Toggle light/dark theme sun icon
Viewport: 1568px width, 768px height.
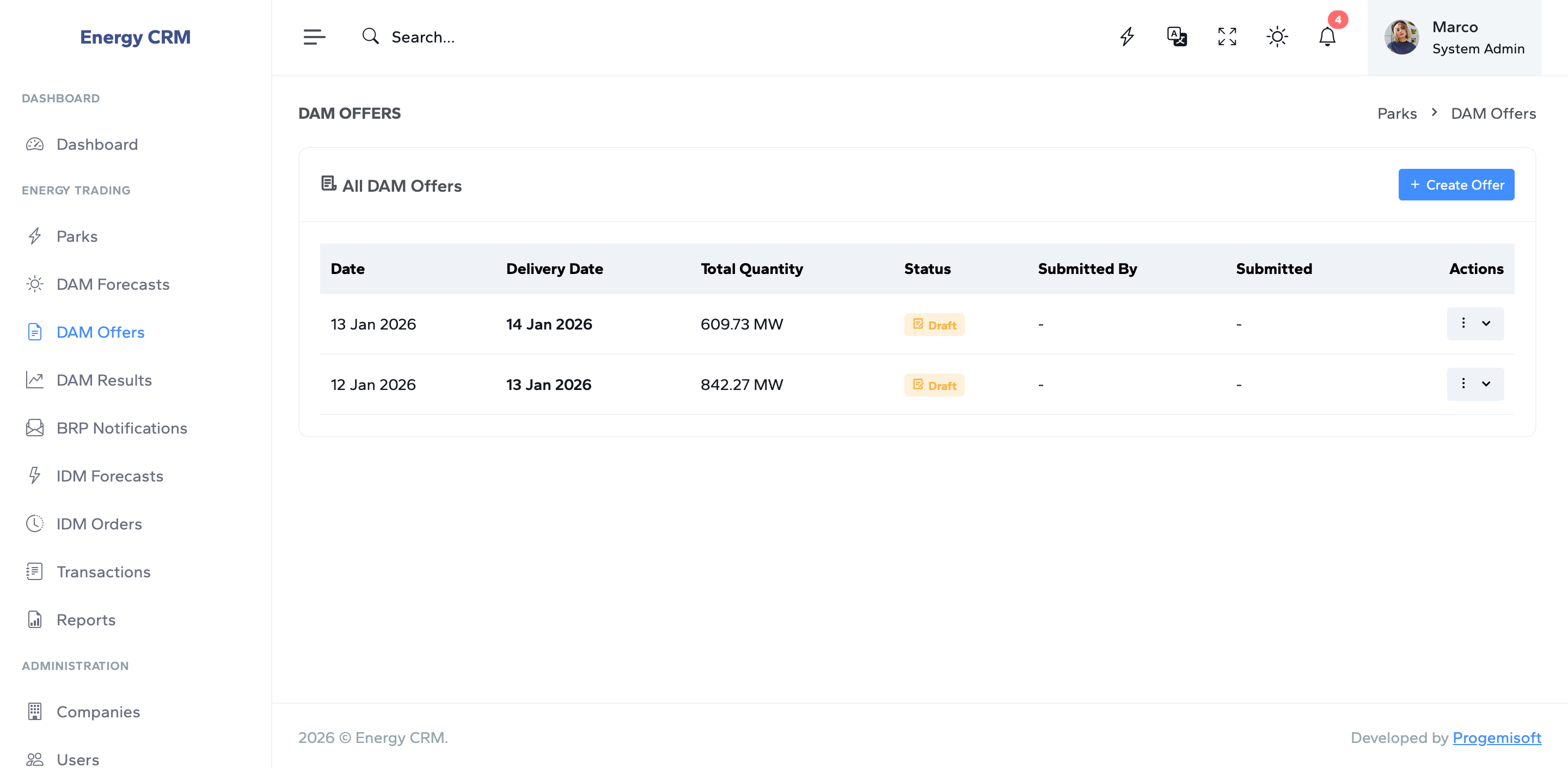tap(1276, 37)
